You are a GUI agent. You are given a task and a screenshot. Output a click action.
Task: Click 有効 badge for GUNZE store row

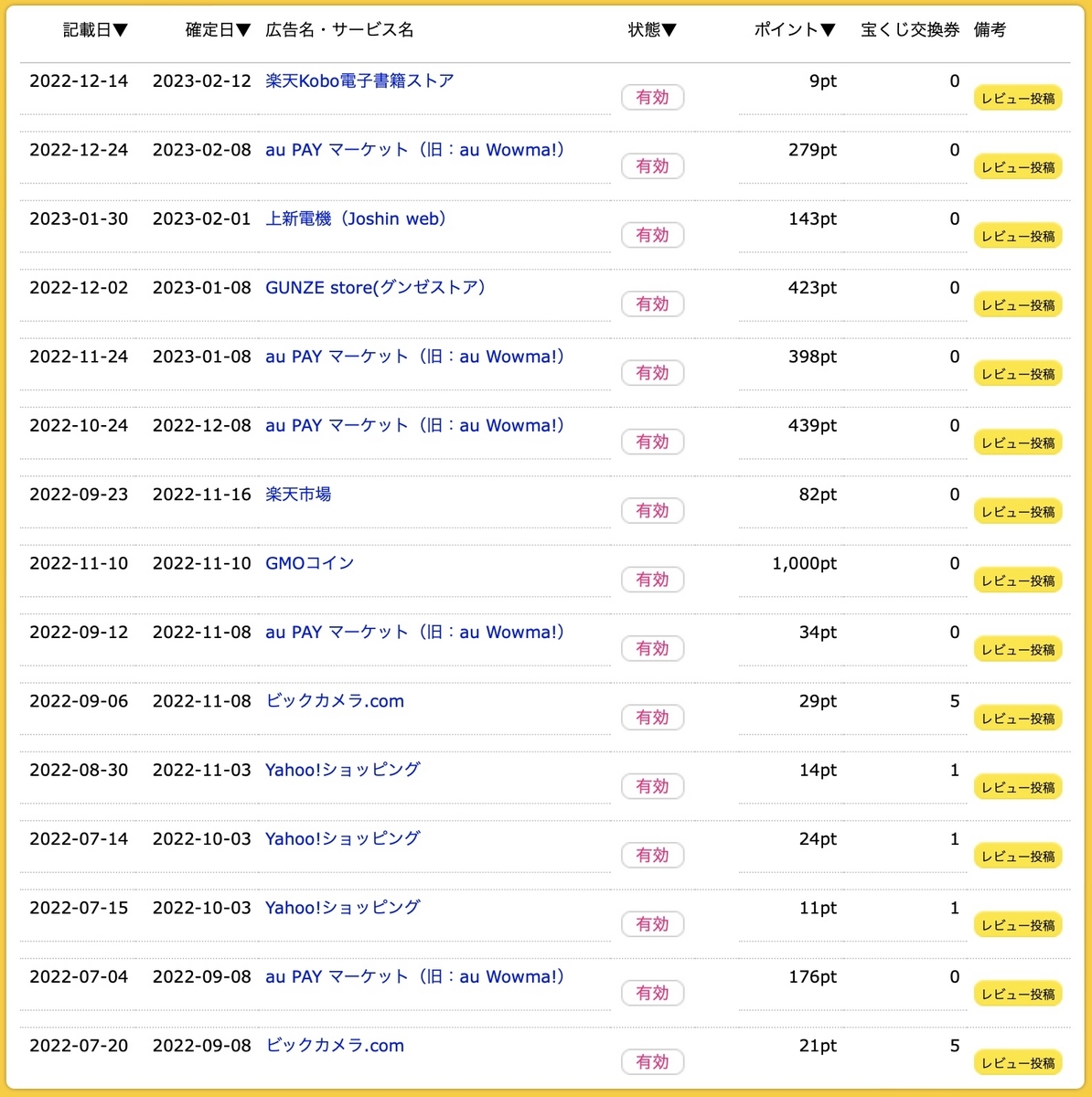[x=653, y=304]
